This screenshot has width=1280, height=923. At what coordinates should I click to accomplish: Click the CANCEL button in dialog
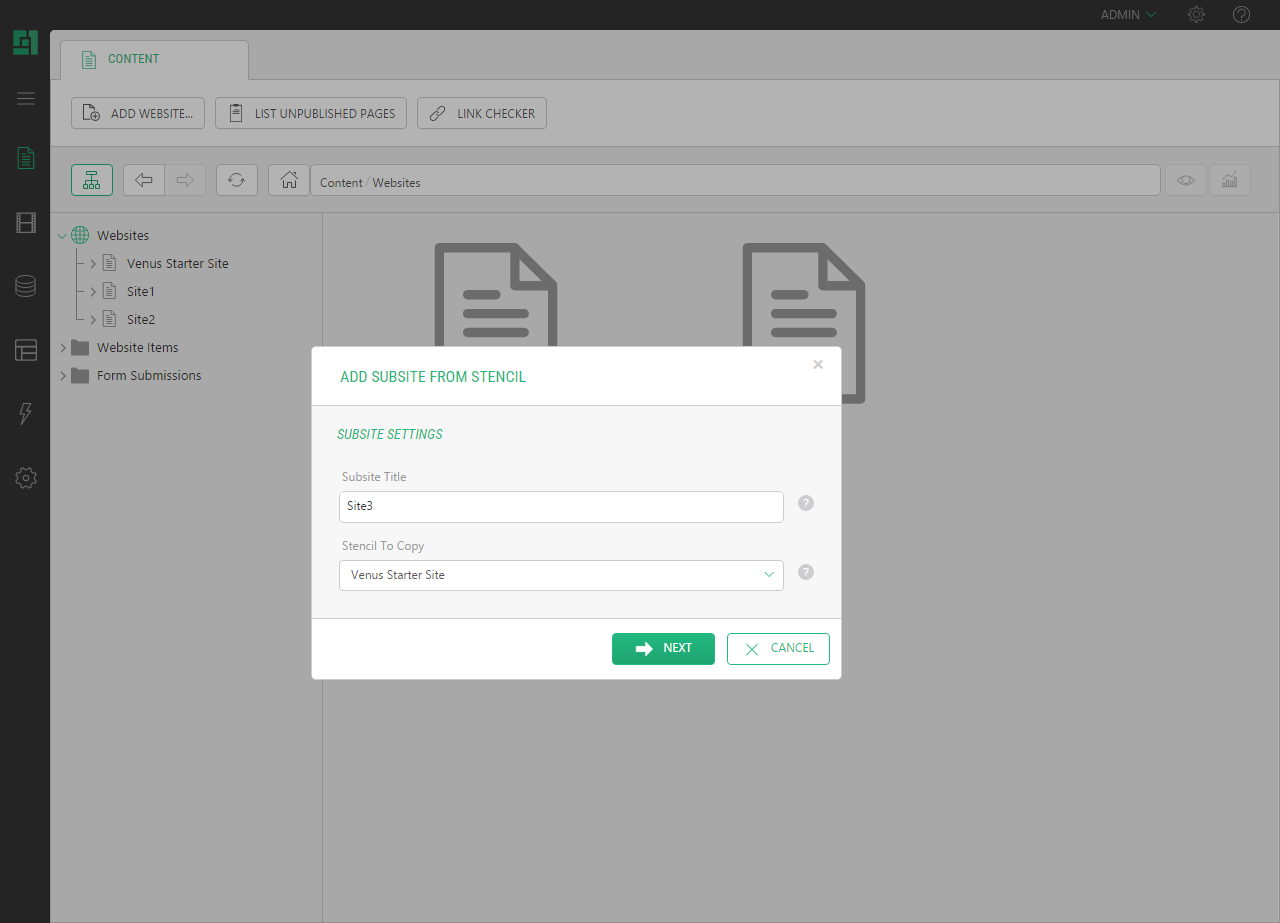pyautogui.click(x=778, y=648)
